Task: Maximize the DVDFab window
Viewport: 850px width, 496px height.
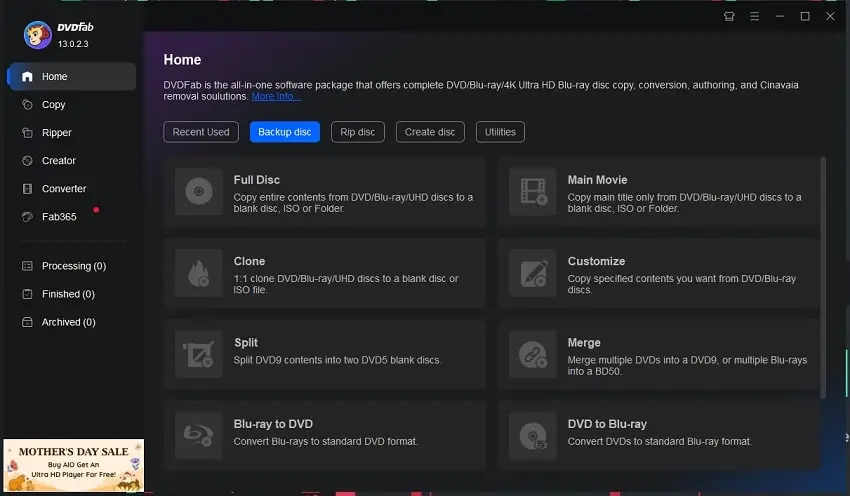Action: tap(805, 16)
